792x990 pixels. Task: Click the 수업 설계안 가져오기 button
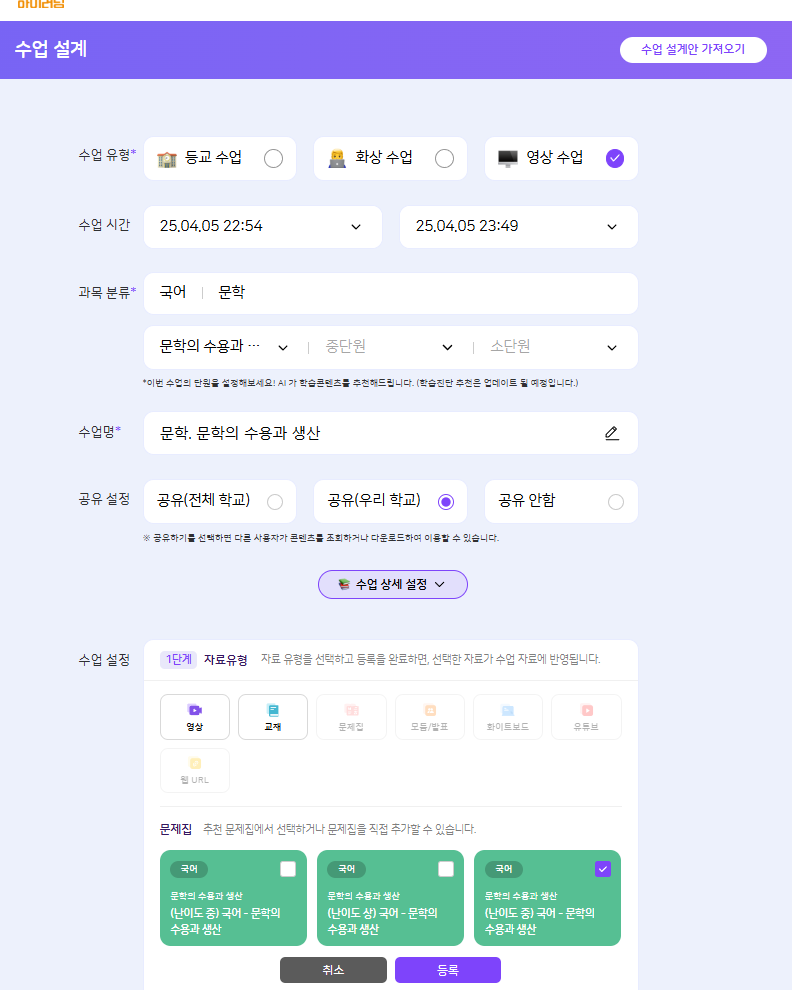(x=692, y=49)
